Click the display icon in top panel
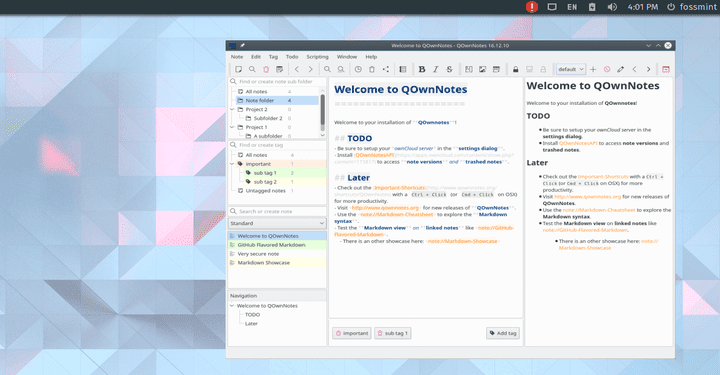Image resolution: width=720 pixels, height=375 pixels. (x=552, y=7)
